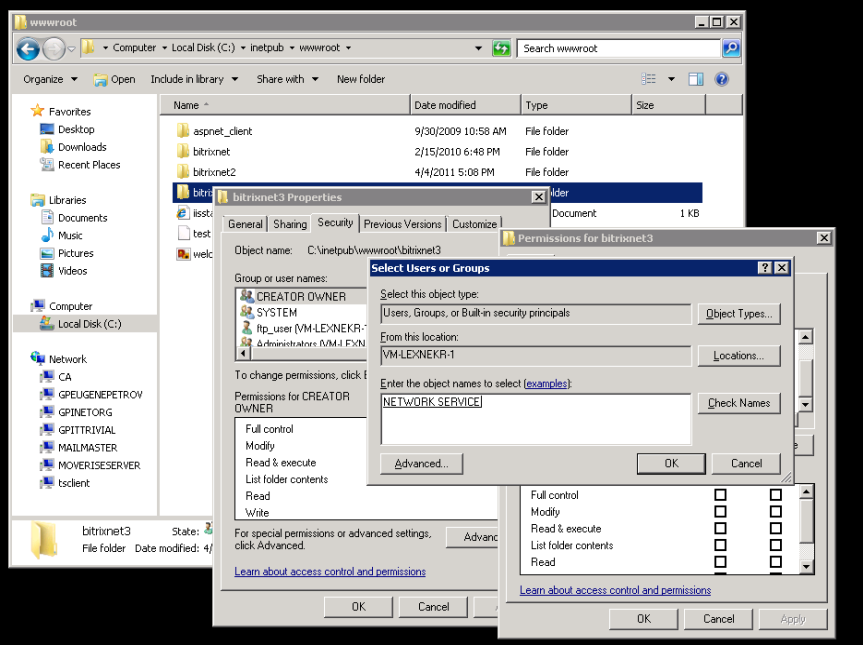Viewport: 865px width, 647px height.
Task: Select the bitrixnet2 folder icon
Action: click(x=183, y=172)
